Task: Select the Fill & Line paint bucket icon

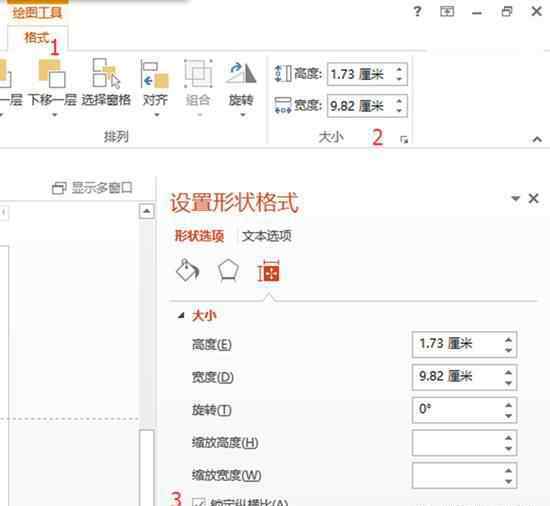Action: coord(188,270)
